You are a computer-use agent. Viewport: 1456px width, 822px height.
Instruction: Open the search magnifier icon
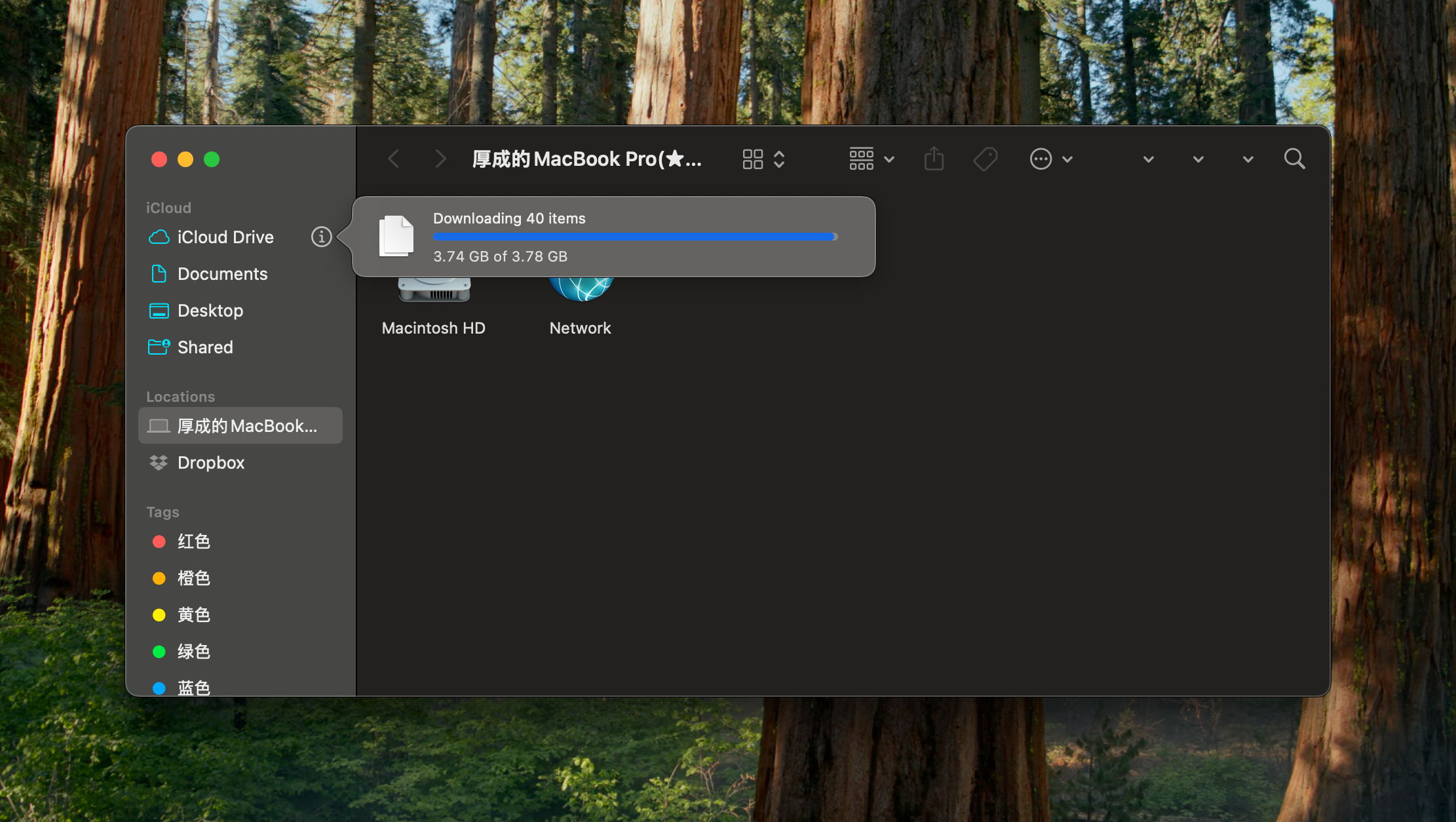(1294, 159)
